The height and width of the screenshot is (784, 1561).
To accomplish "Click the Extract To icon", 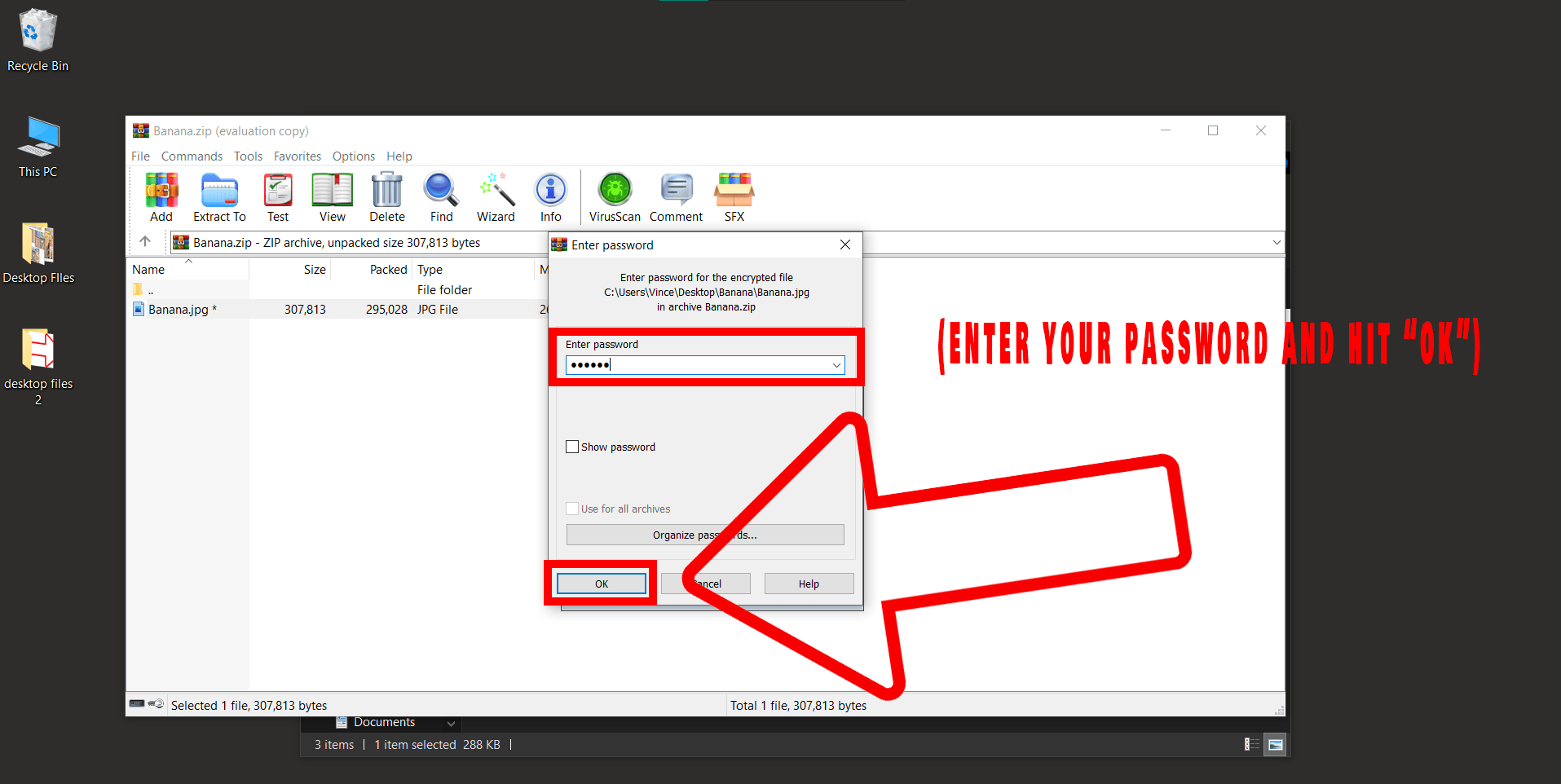I will [x=218, y=196].
